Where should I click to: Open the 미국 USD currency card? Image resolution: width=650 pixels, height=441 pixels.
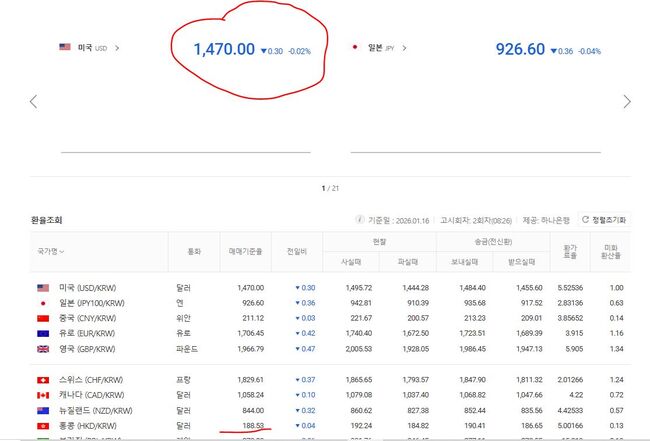(89, 47)
